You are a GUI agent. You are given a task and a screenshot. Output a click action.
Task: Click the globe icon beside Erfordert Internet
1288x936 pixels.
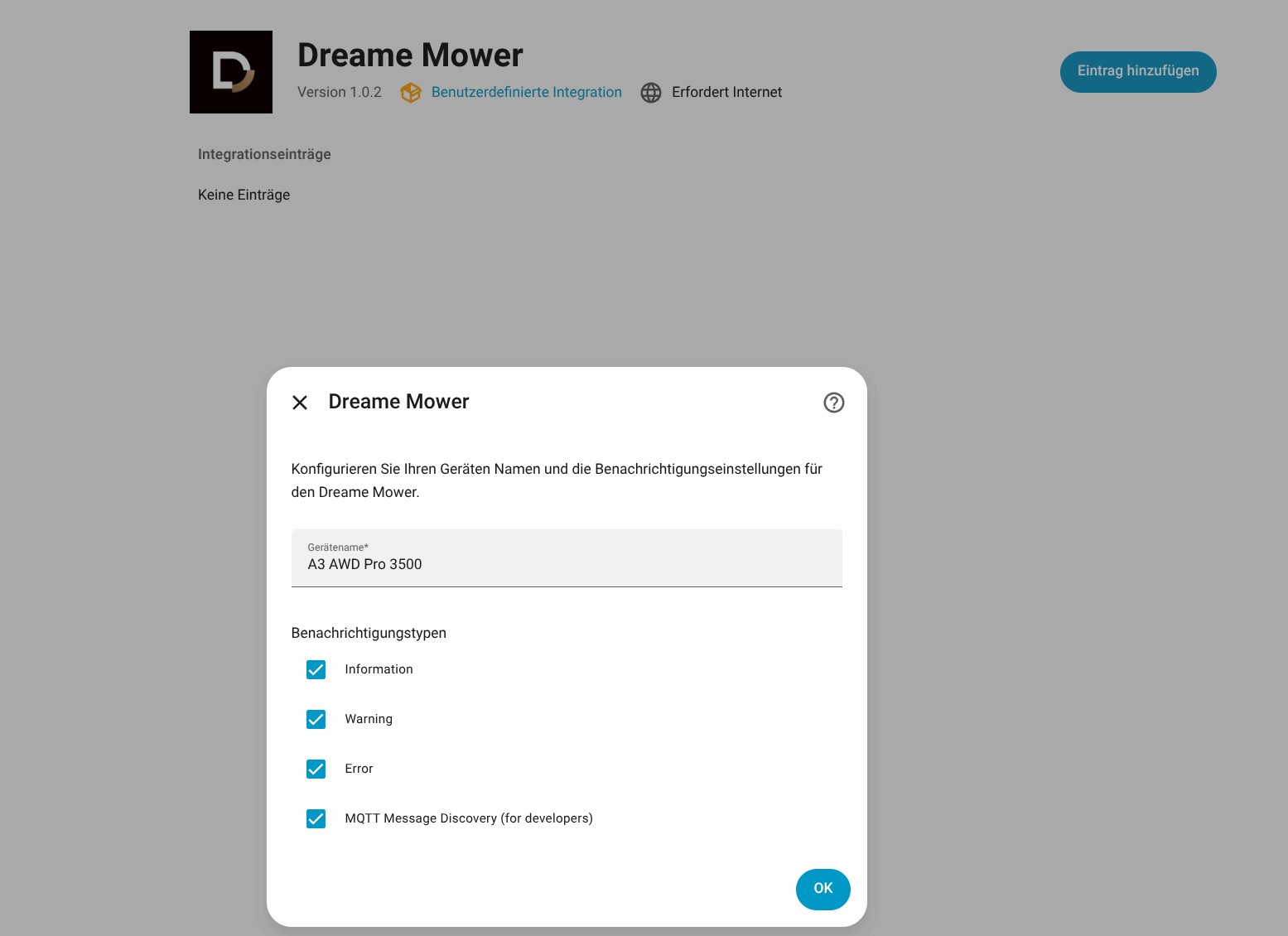coord(651,93)
